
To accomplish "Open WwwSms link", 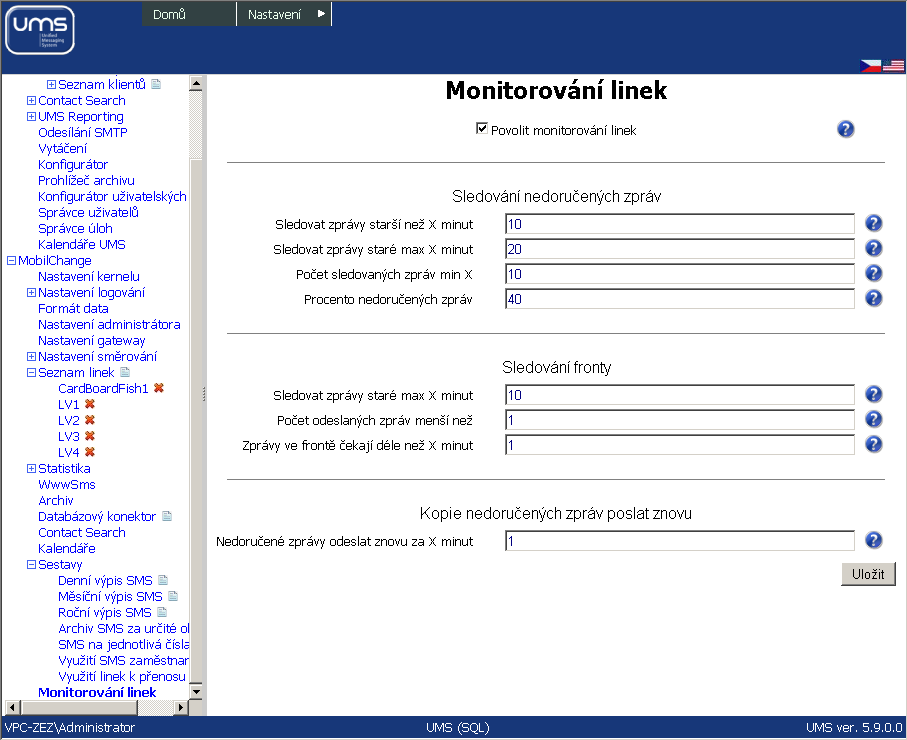I will pos(67,484).
